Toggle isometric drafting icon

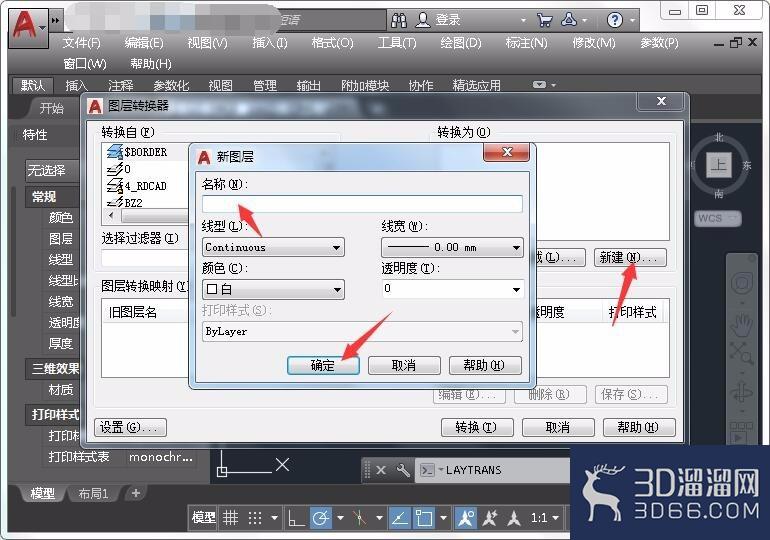coord(360,518)
